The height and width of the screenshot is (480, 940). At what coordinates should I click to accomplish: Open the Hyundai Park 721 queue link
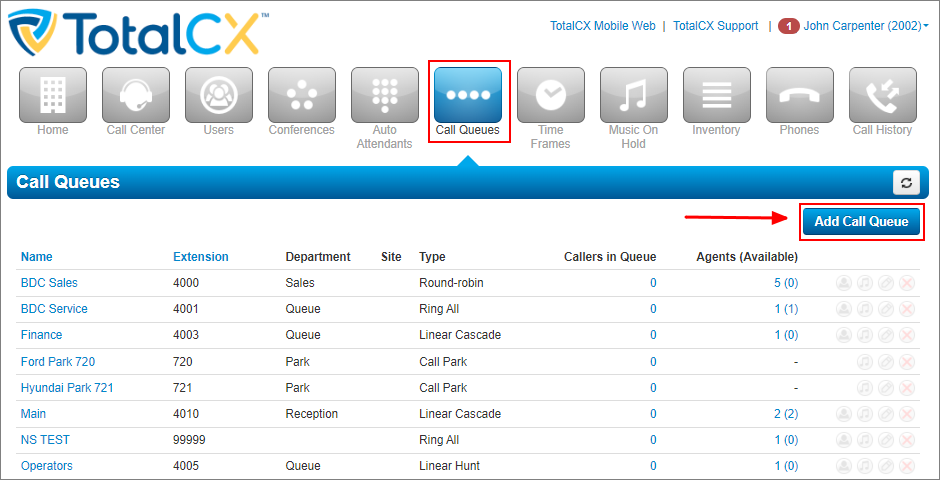tap(67, 388)
